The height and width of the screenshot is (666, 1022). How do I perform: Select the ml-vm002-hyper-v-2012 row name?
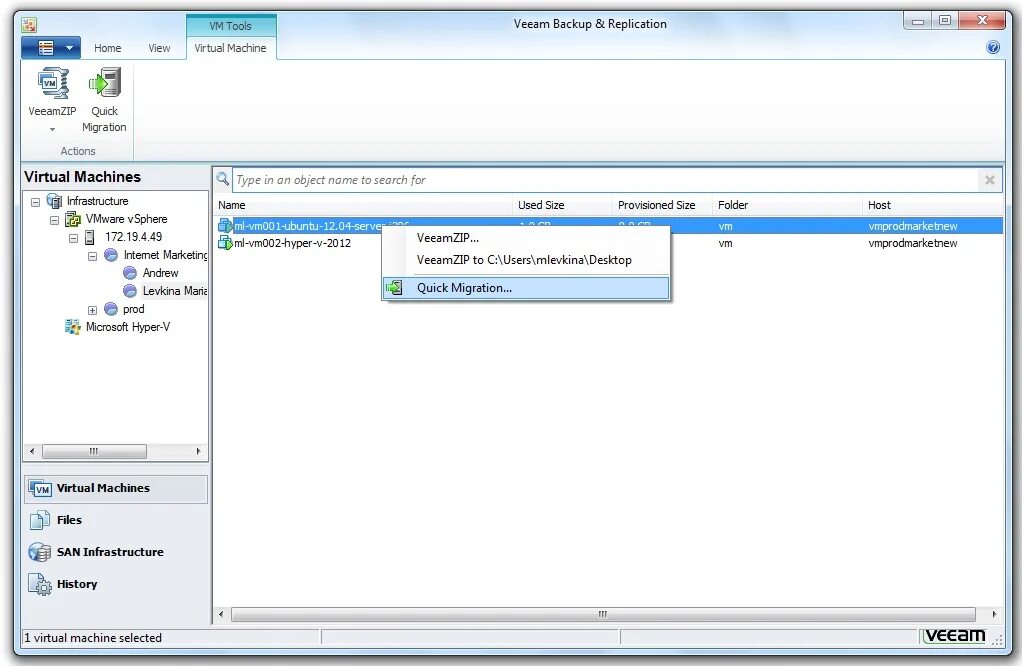coord(292,243)
